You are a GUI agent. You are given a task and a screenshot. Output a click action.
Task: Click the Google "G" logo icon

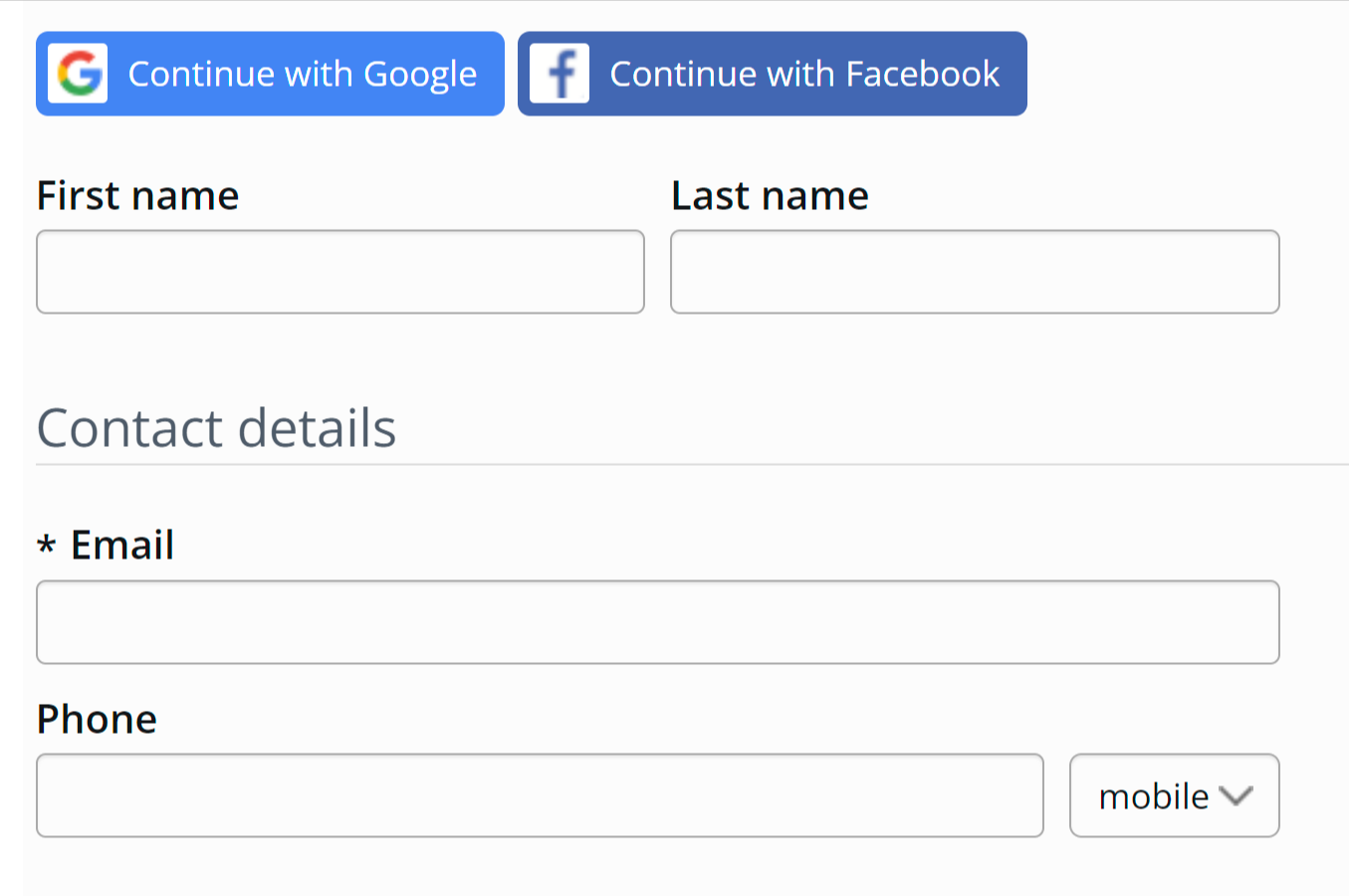78,74
